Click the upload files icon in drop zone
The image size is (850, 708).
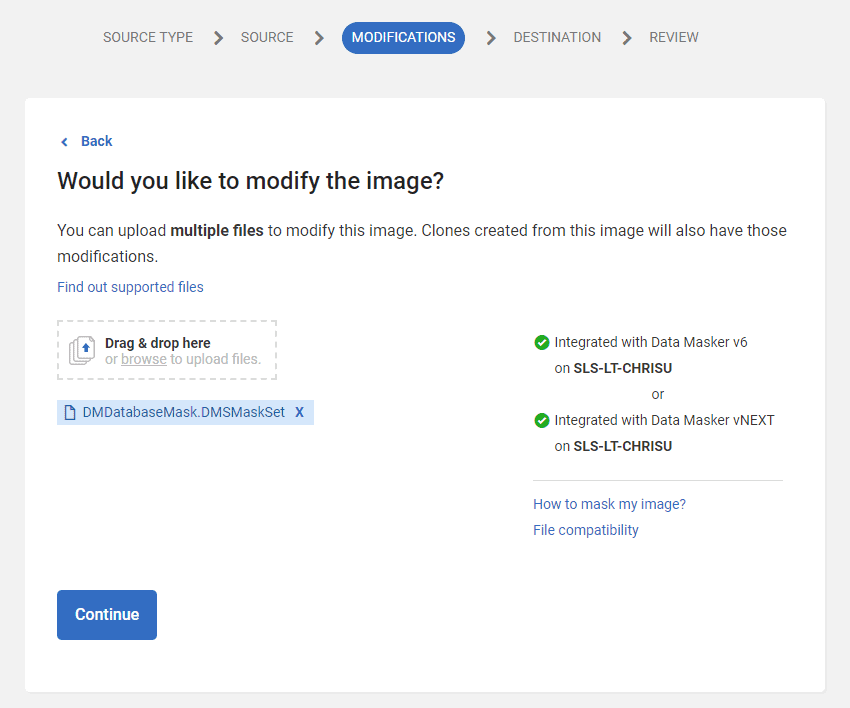83,350
